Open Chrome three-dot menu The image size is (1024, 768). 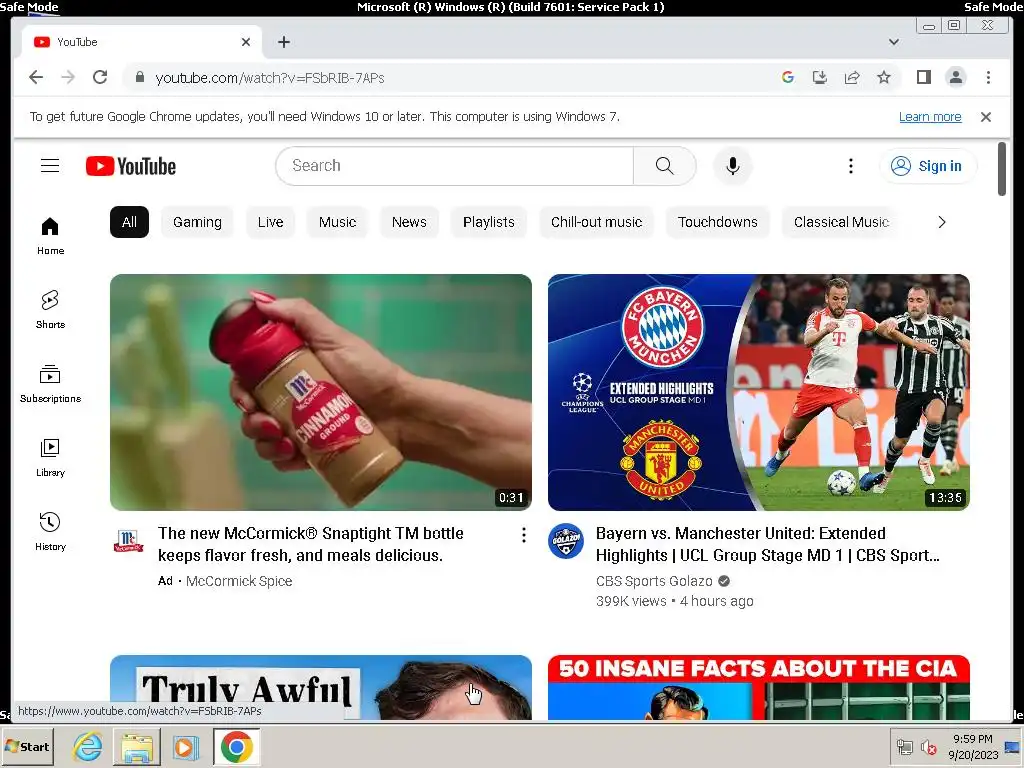point(988,77)
